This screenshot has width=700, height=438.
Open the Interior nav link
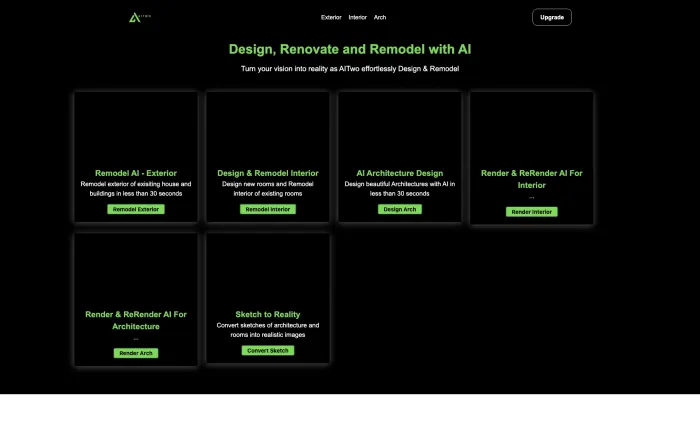(x=358, y=17)
